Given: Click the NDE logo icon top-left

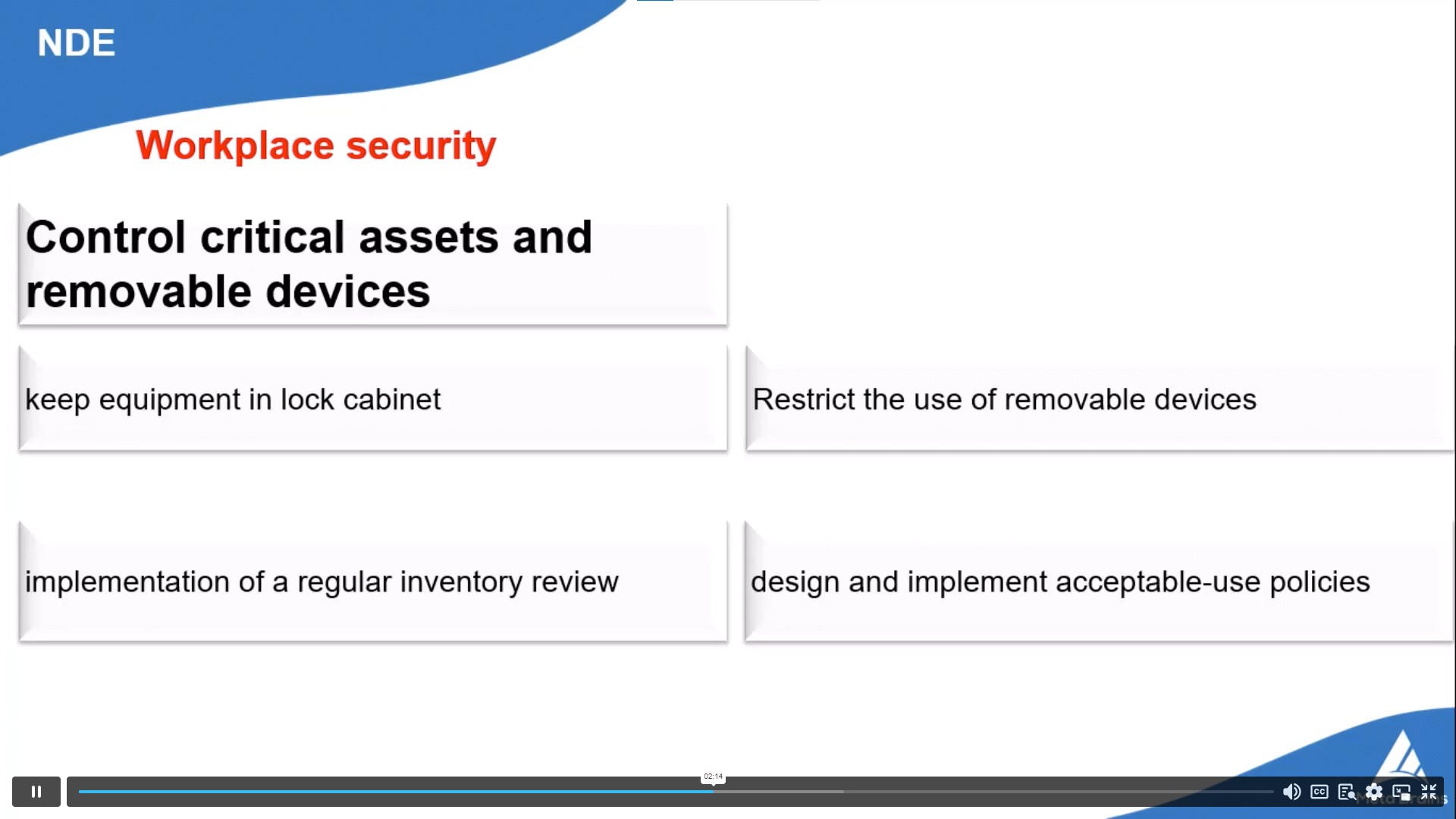Looking at the screenshot, I should [77, 41].
